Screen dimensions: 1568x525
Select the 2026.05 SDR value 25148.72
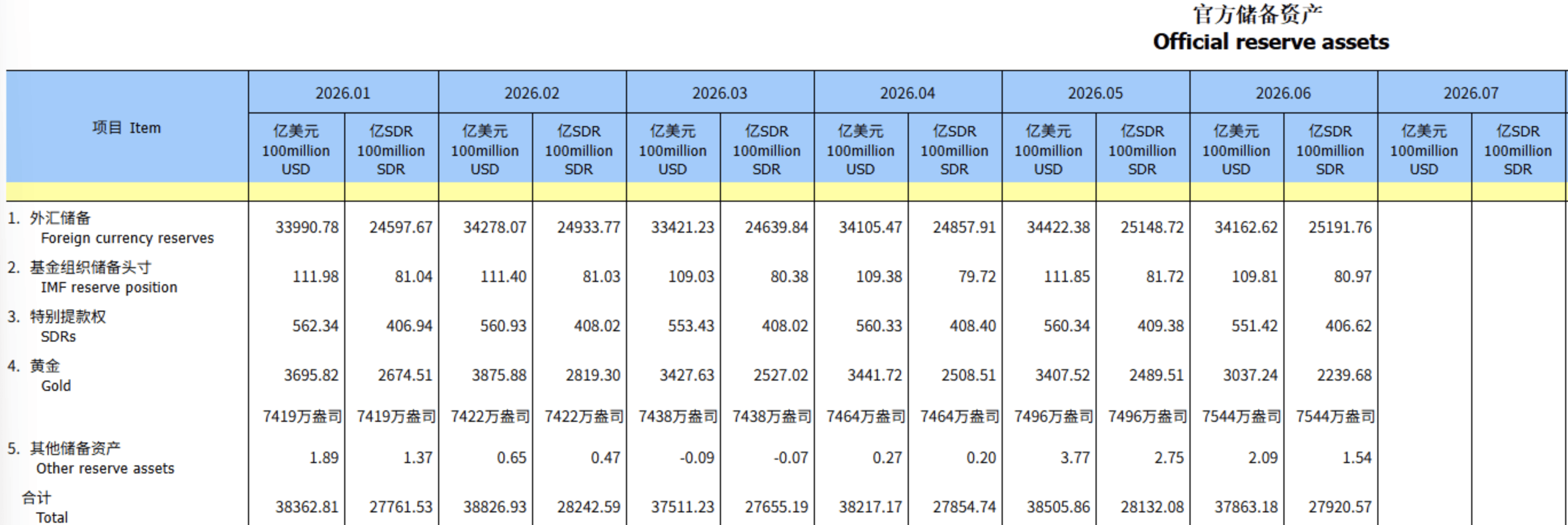click(x=1152, y=227)
